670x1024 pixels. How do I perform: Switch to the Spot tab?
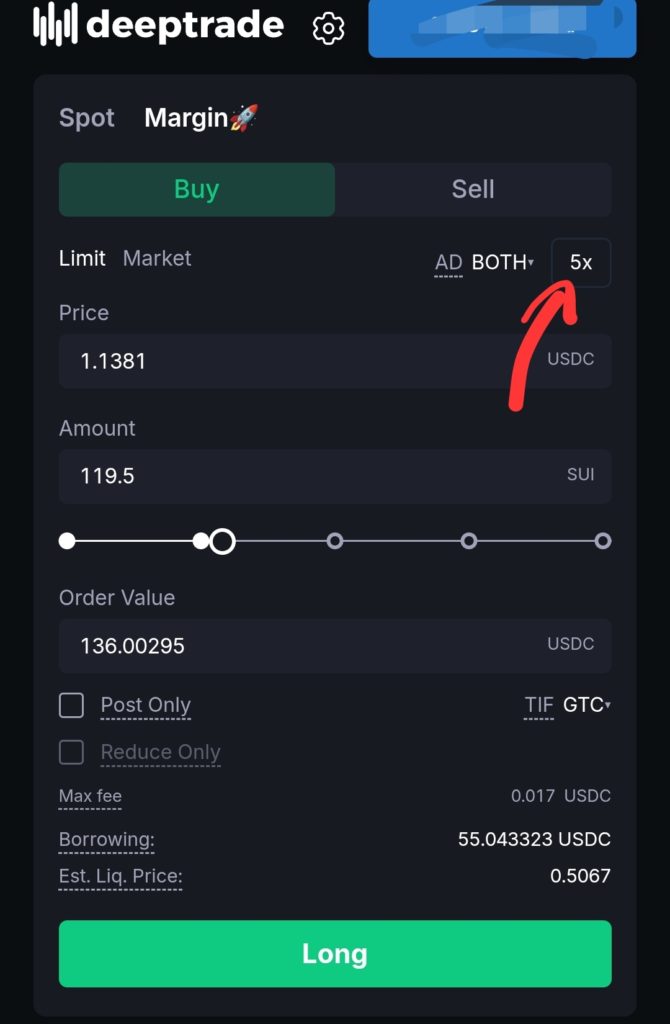click(87, 118)
